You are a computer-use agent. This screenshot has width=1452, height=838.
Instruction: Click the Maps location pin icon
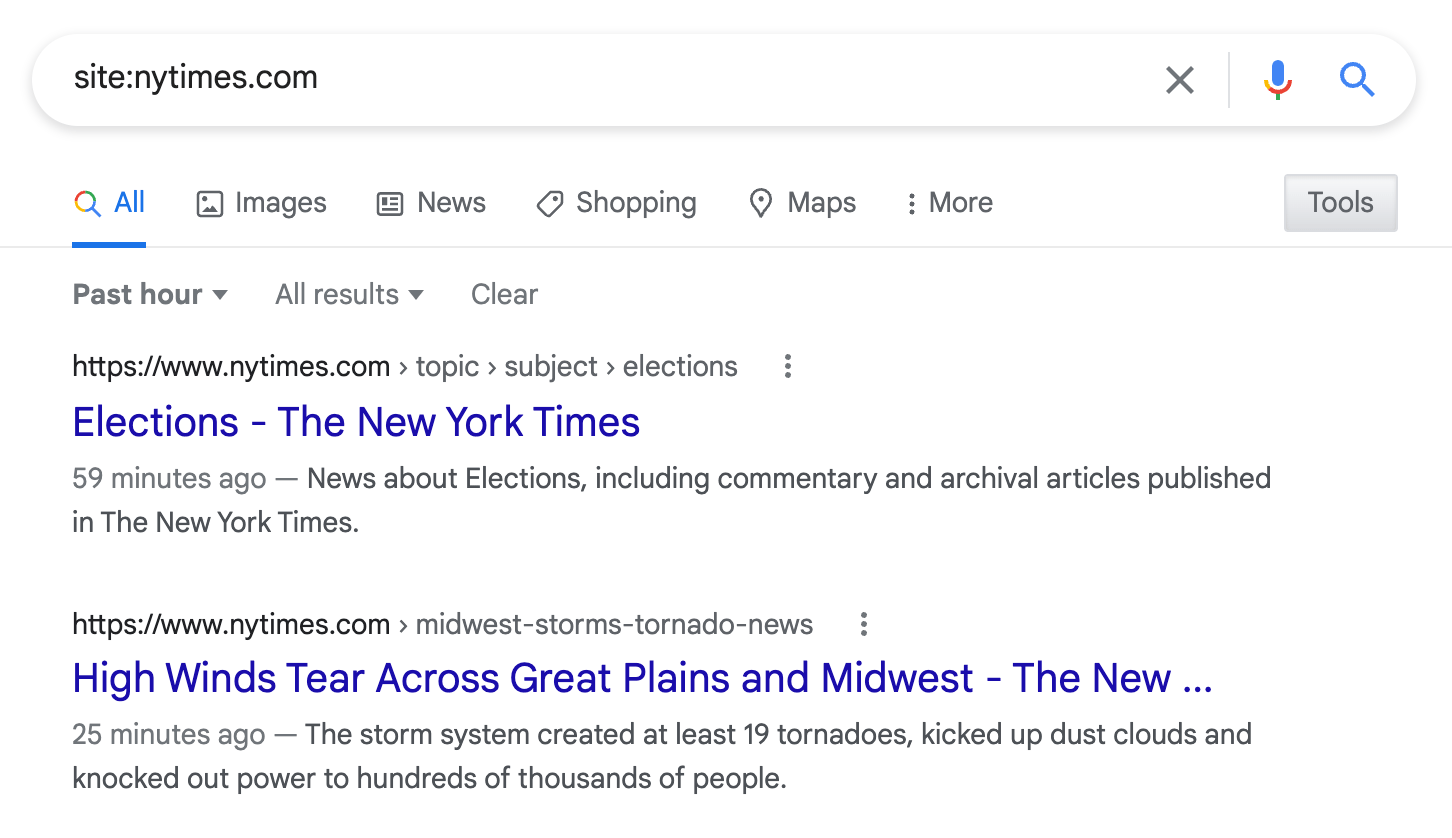coord(761,203)
